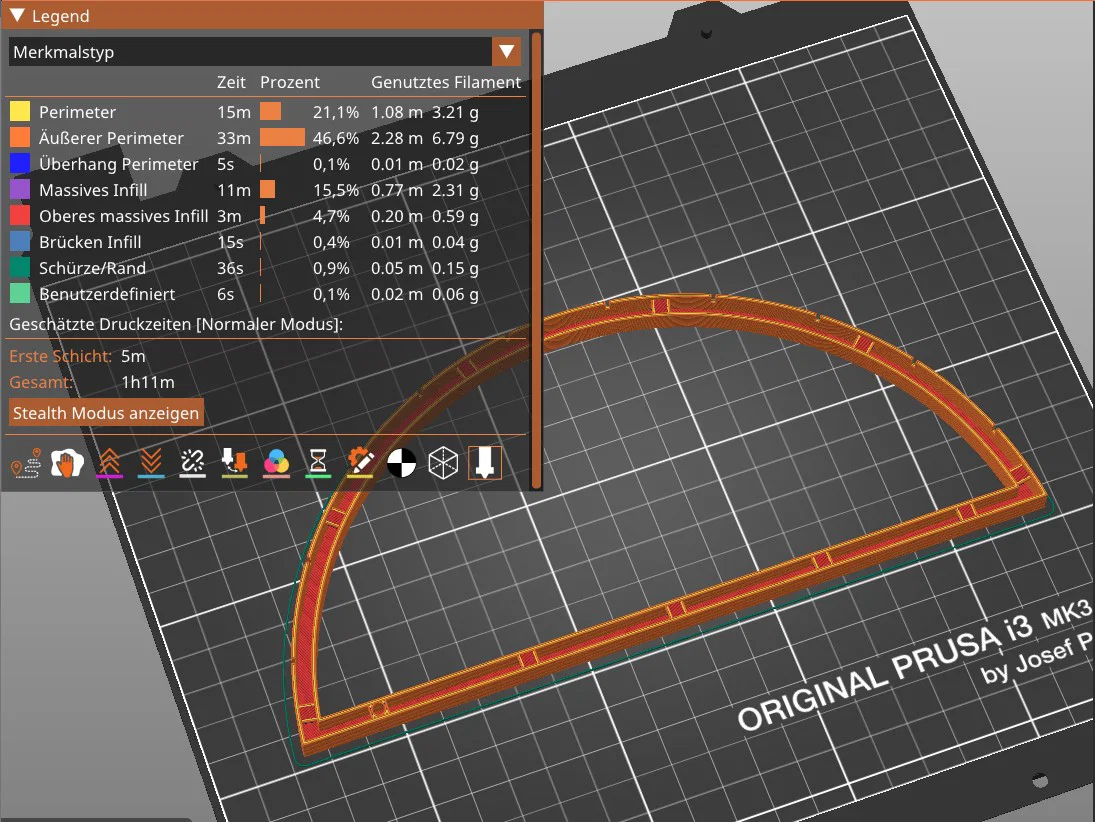Click the '33m' time value
Screen dimensions: 1095x822
[x=234, y=138]
